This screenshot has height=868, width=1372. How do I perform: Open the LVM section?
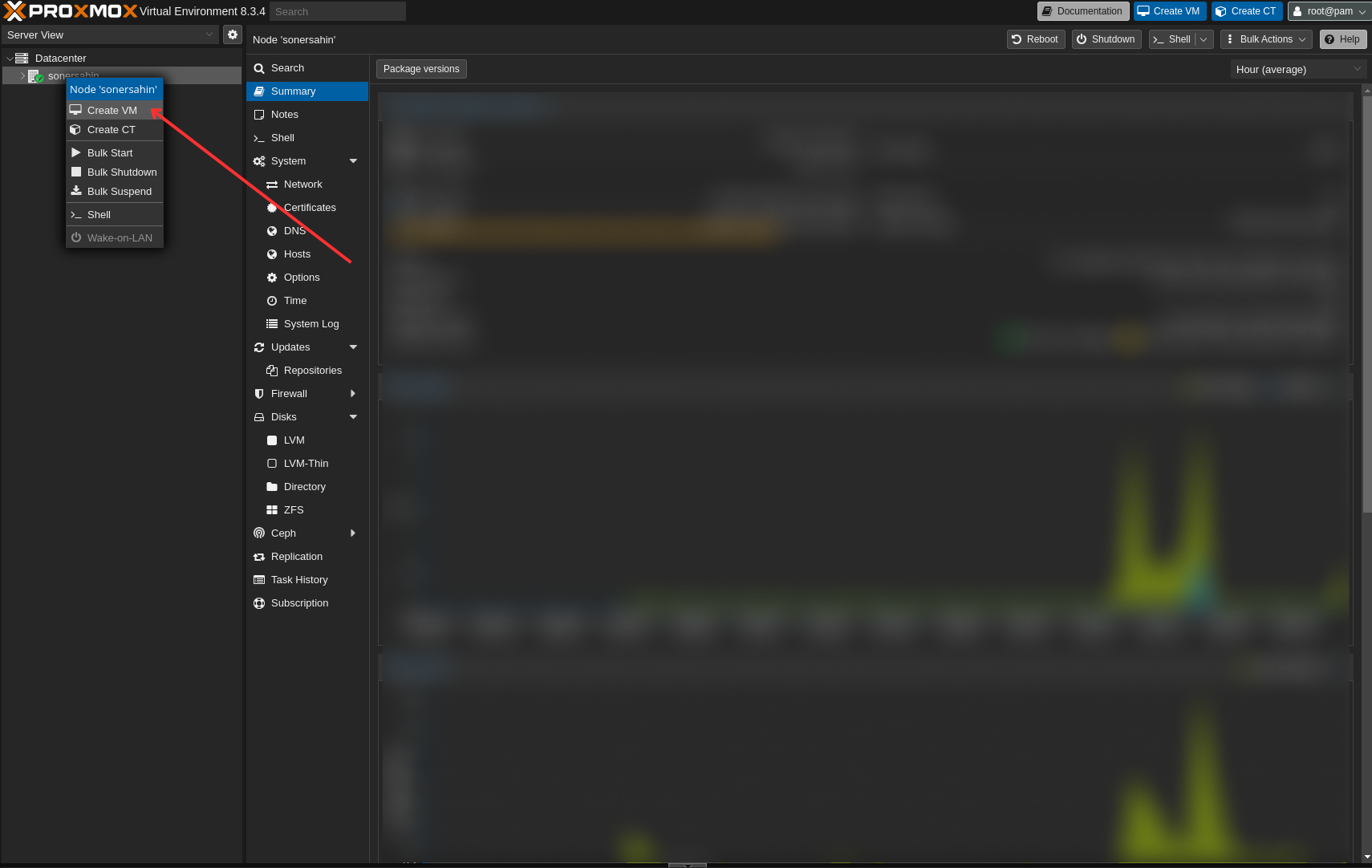pyautogui.click(x=307, y=440)
